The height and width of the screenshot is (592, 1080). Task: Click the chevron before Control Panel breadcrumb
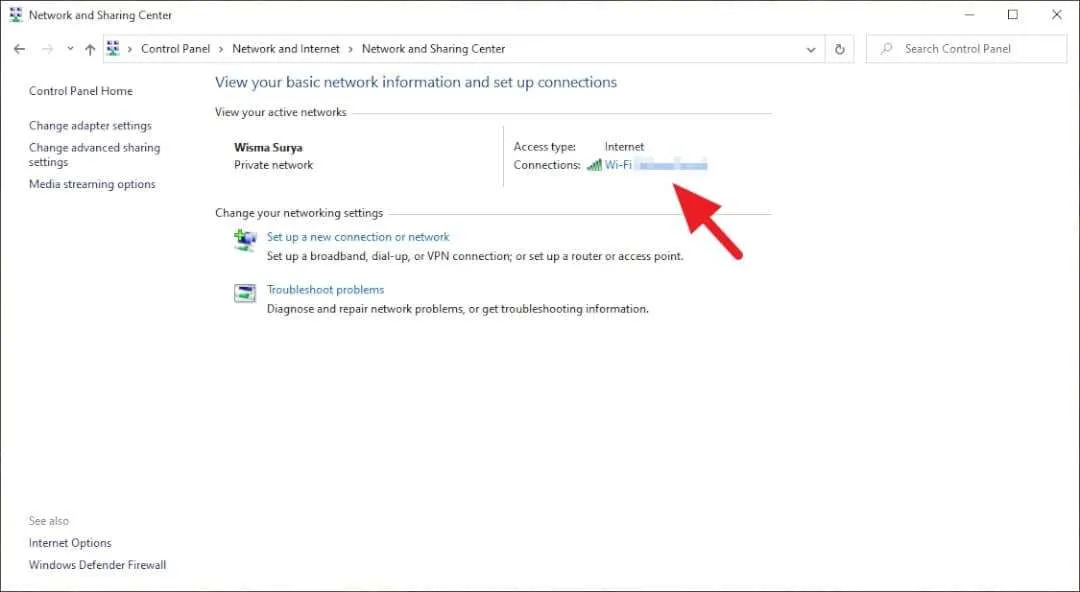click(129, 49)
